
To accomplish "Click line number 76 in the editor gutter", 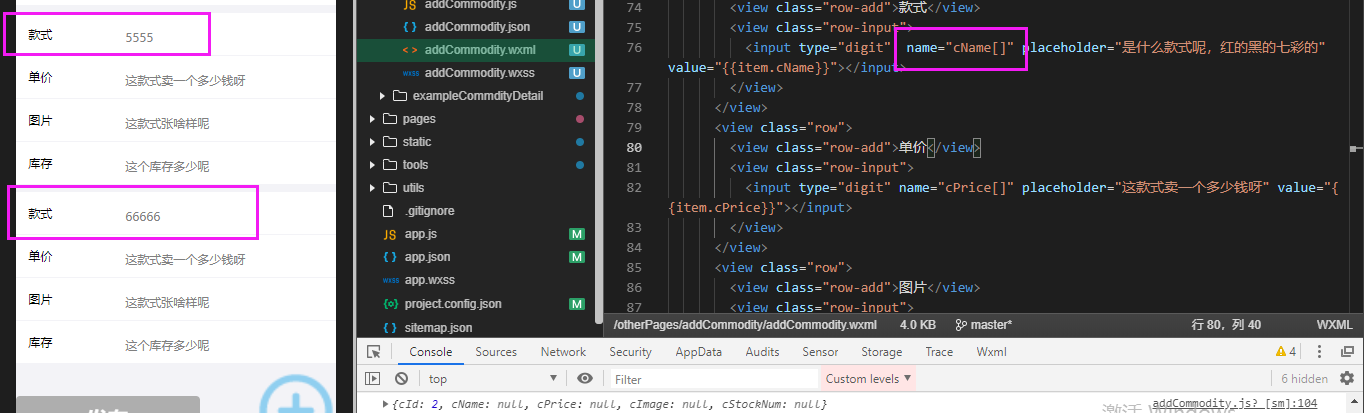I will click(x=633, y=47).
